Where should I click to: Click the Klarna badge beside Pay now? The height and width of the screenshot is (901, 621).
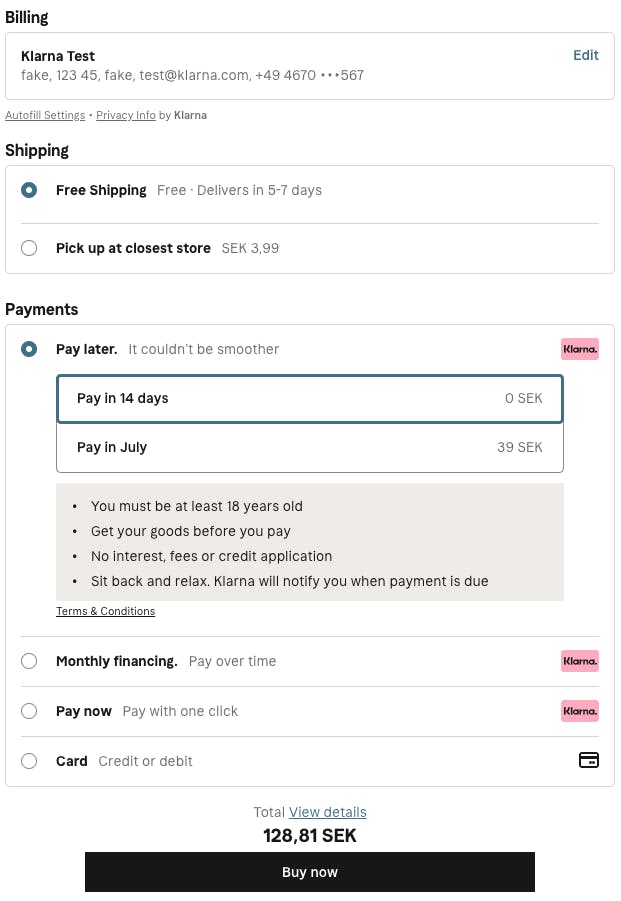click(x=580, y=711)
